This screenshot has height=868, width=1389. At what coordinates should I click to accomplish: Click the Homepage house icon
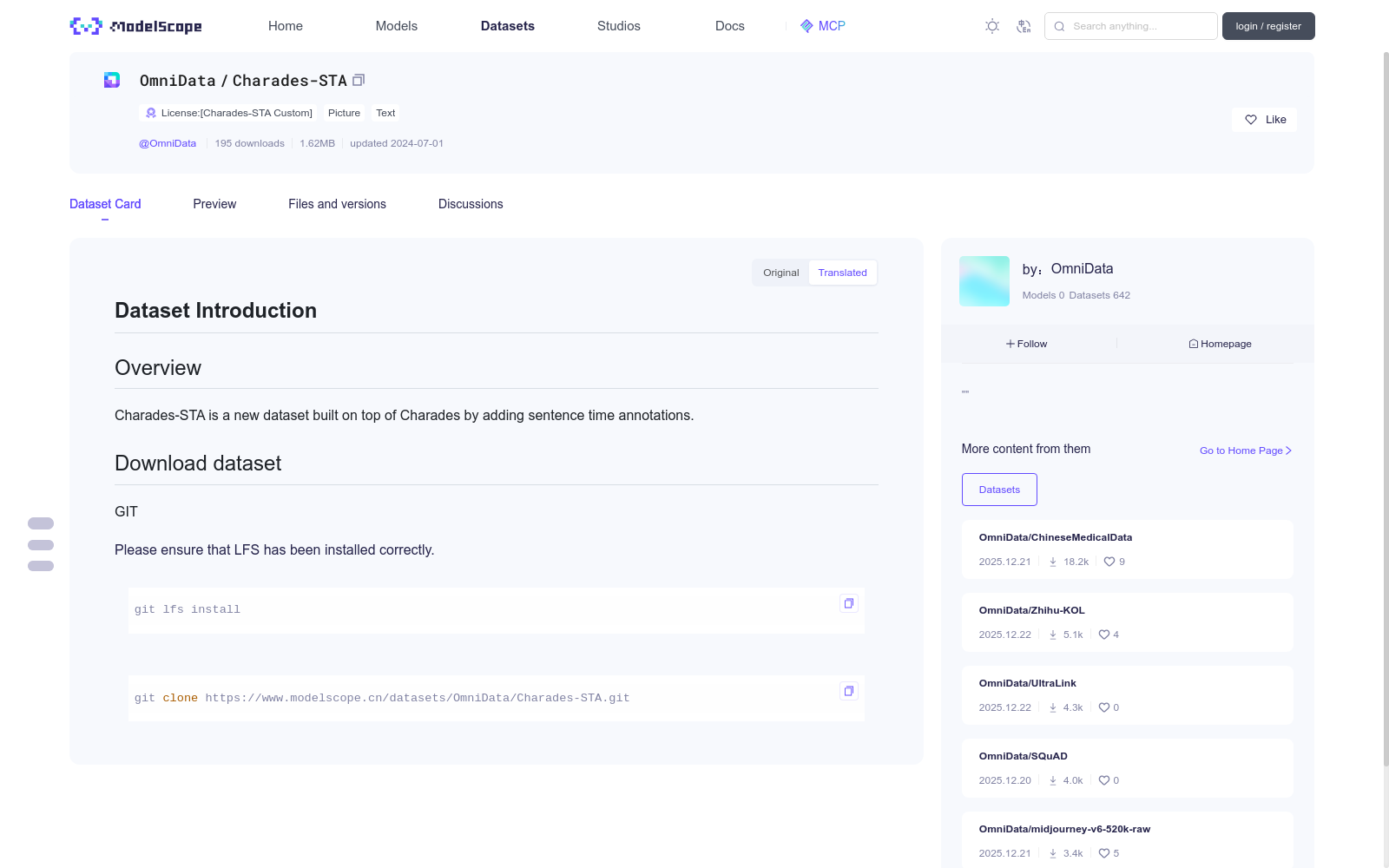click(1194, 344)
